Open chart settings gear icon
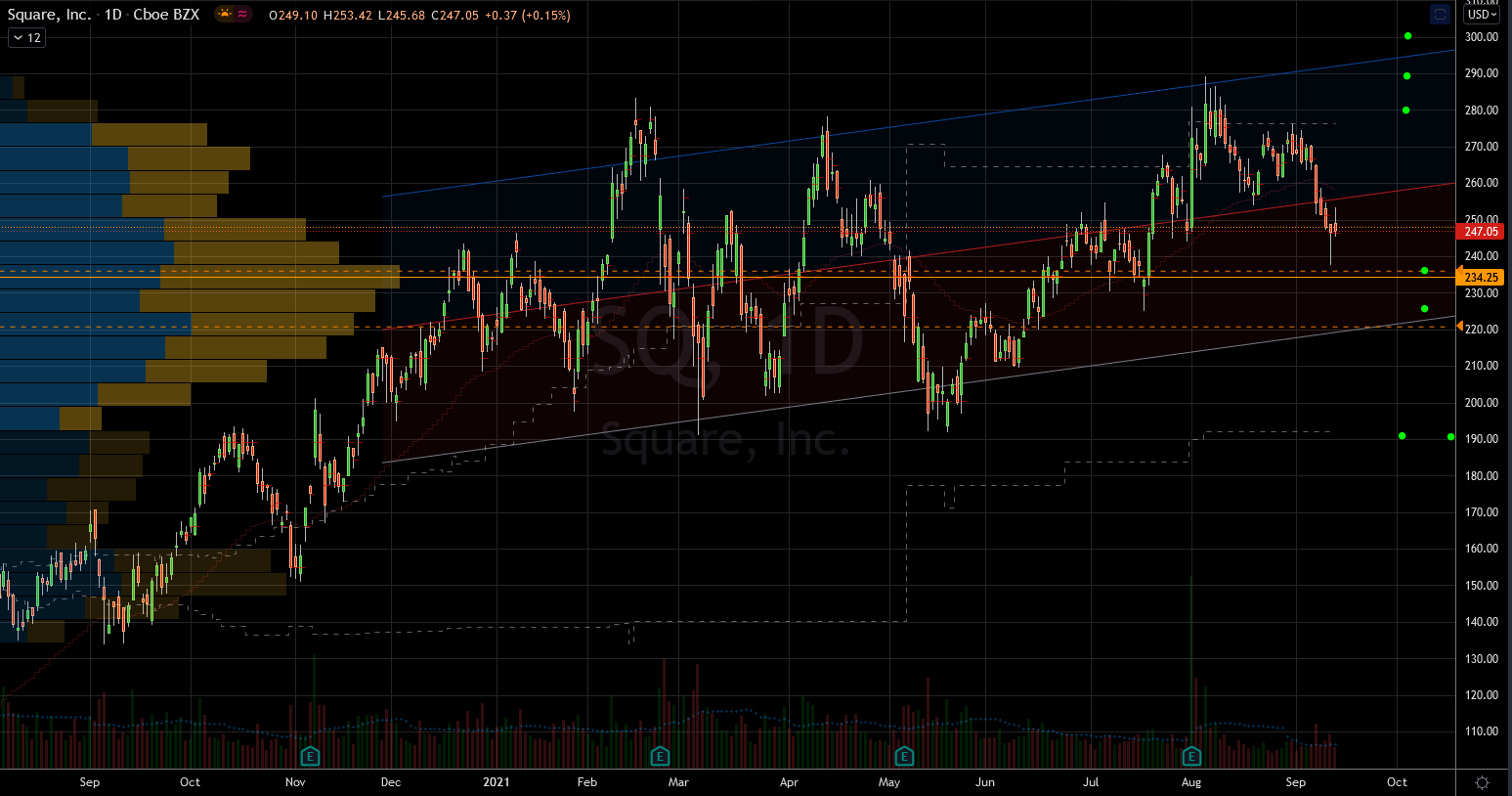 1482,782
